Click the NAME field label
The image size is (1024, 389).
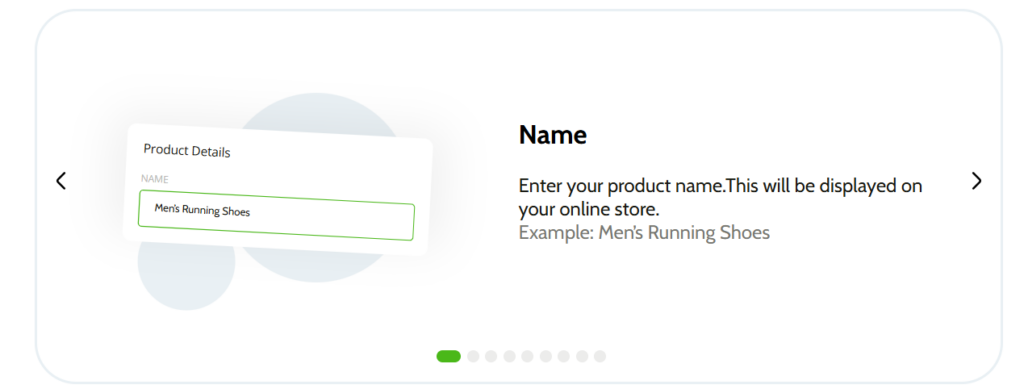155,179
